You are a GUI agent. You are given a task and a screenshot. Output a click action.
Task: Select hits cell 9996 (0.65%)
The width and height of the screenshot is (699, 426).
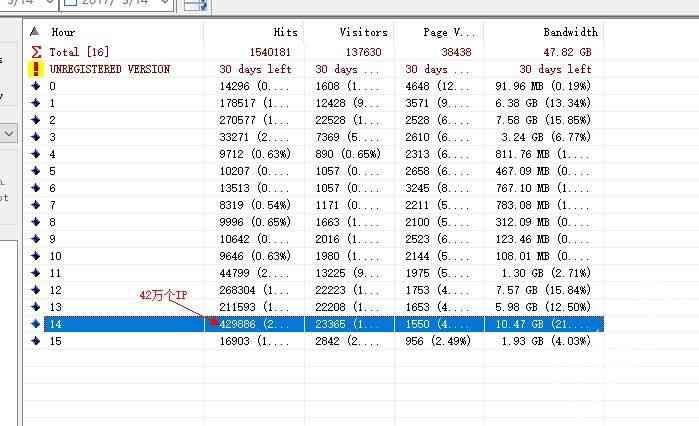click(255, 222)
